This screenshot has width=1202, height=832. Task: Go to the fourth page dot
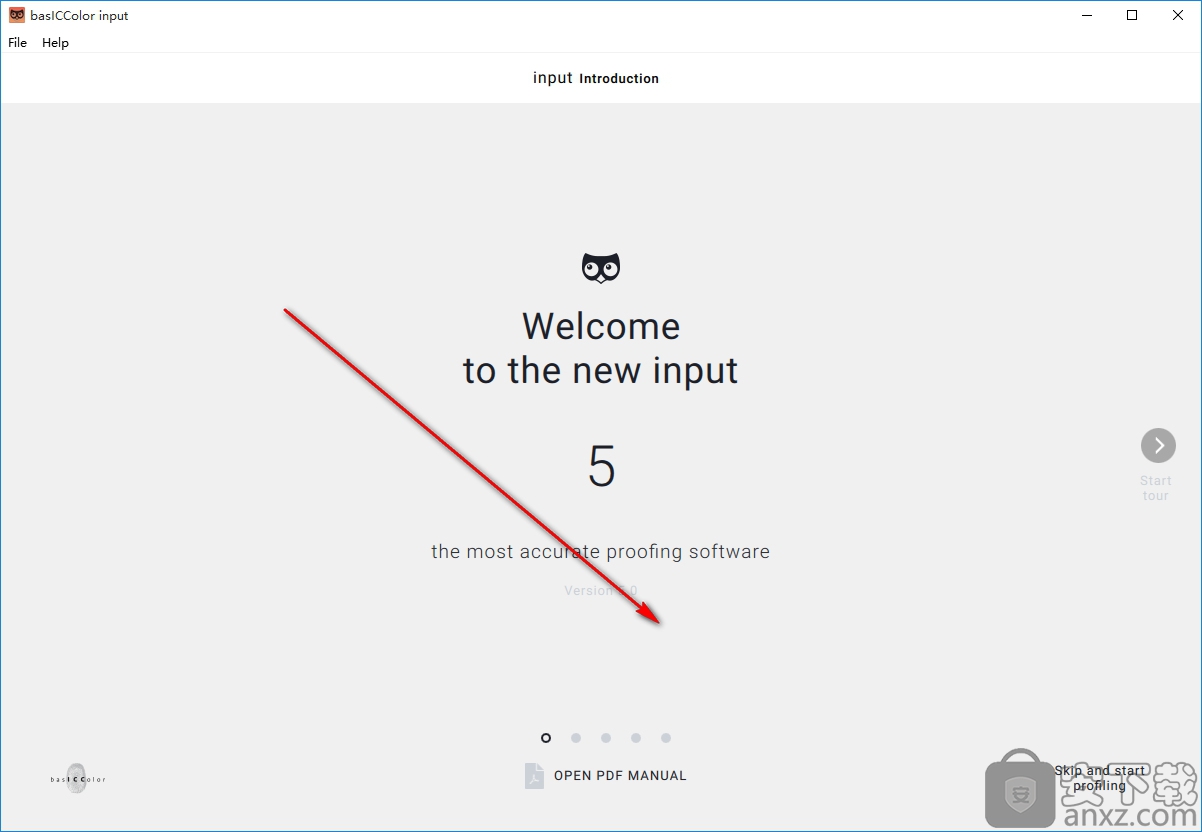coord(636,738)
